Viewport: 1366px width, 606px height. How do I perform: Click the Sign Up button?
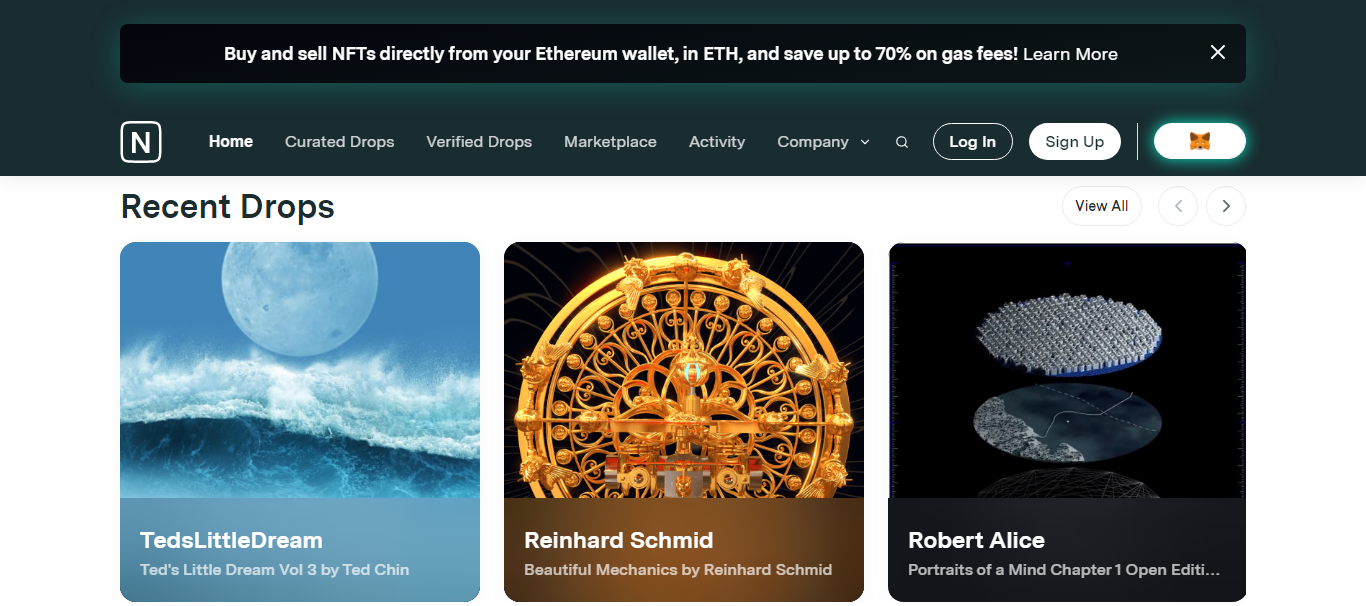(1074, 142)
